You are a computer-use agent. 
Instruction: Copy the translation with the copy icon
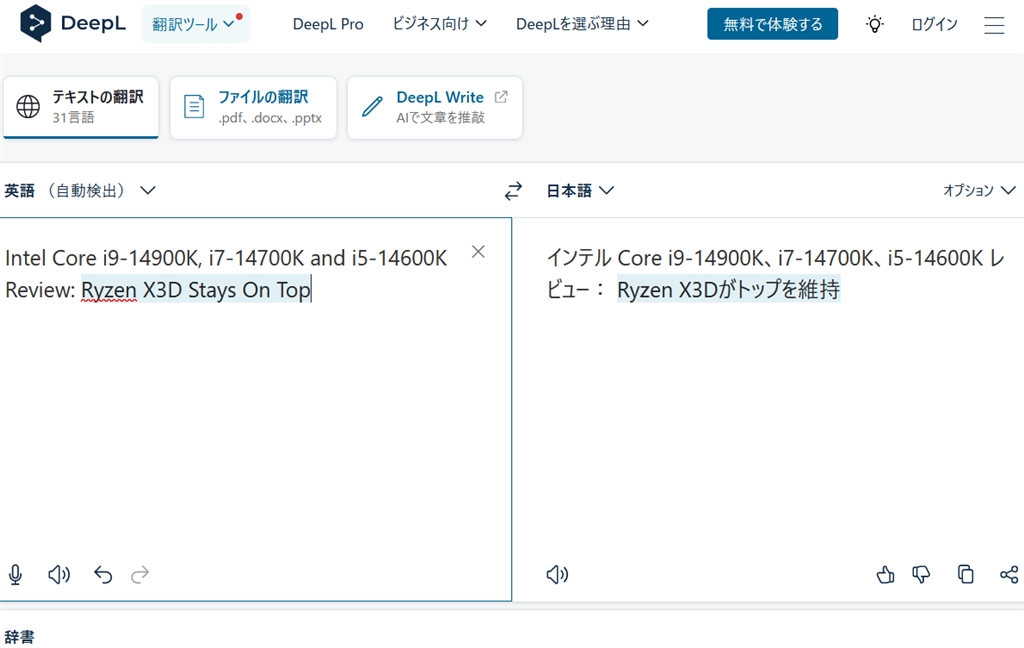pos(965,574)
